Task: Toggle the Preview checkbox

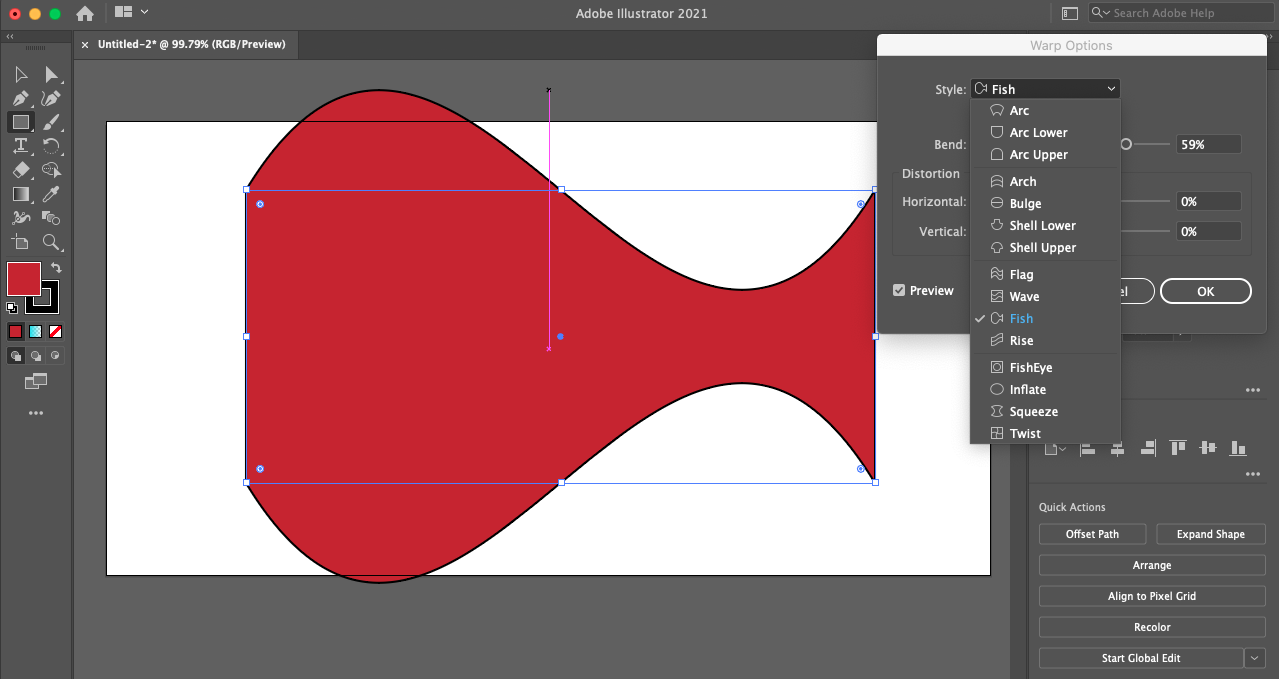Action: pyautogui.click(x=900, y=290)
